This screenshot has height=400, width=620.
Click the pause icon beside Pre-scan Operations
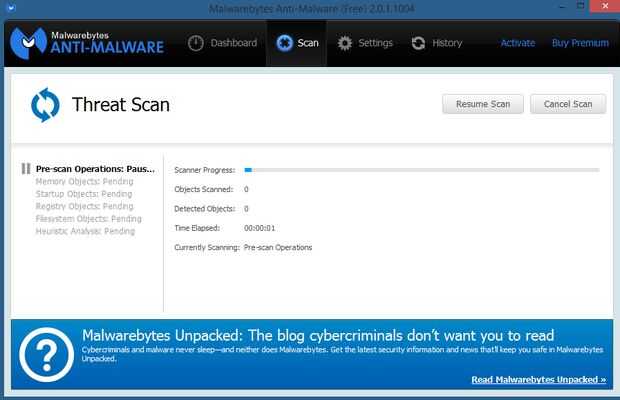(26, 169)
